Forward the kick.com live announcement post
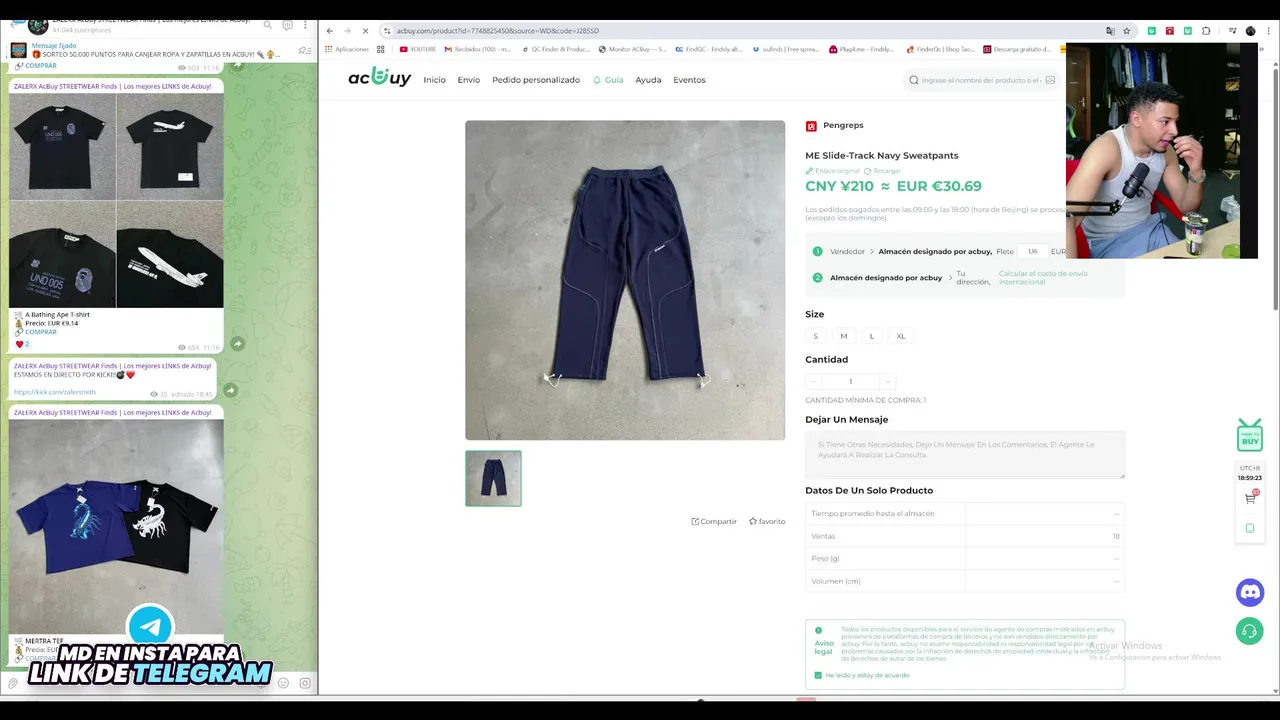The width and height of the screenshot is (1280, 720). click(230, 390)
